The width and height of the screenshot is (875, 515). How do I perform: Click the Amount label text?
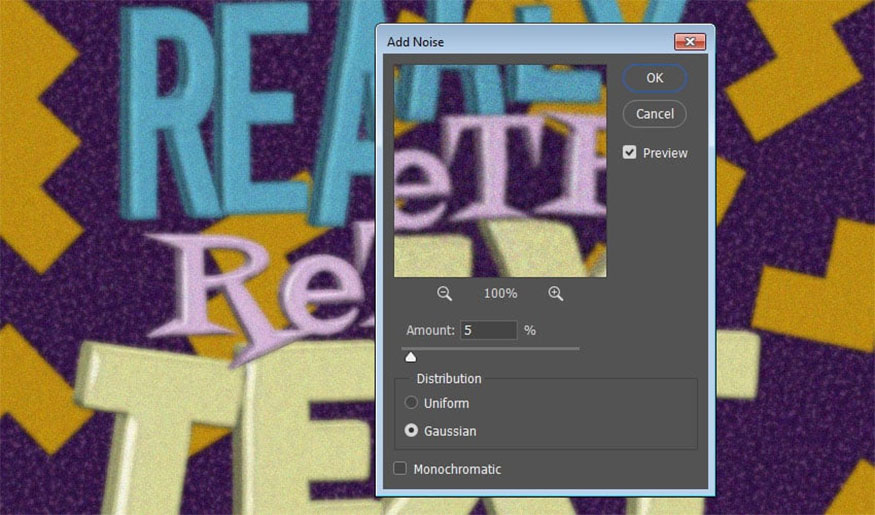(x=430, y=330)
